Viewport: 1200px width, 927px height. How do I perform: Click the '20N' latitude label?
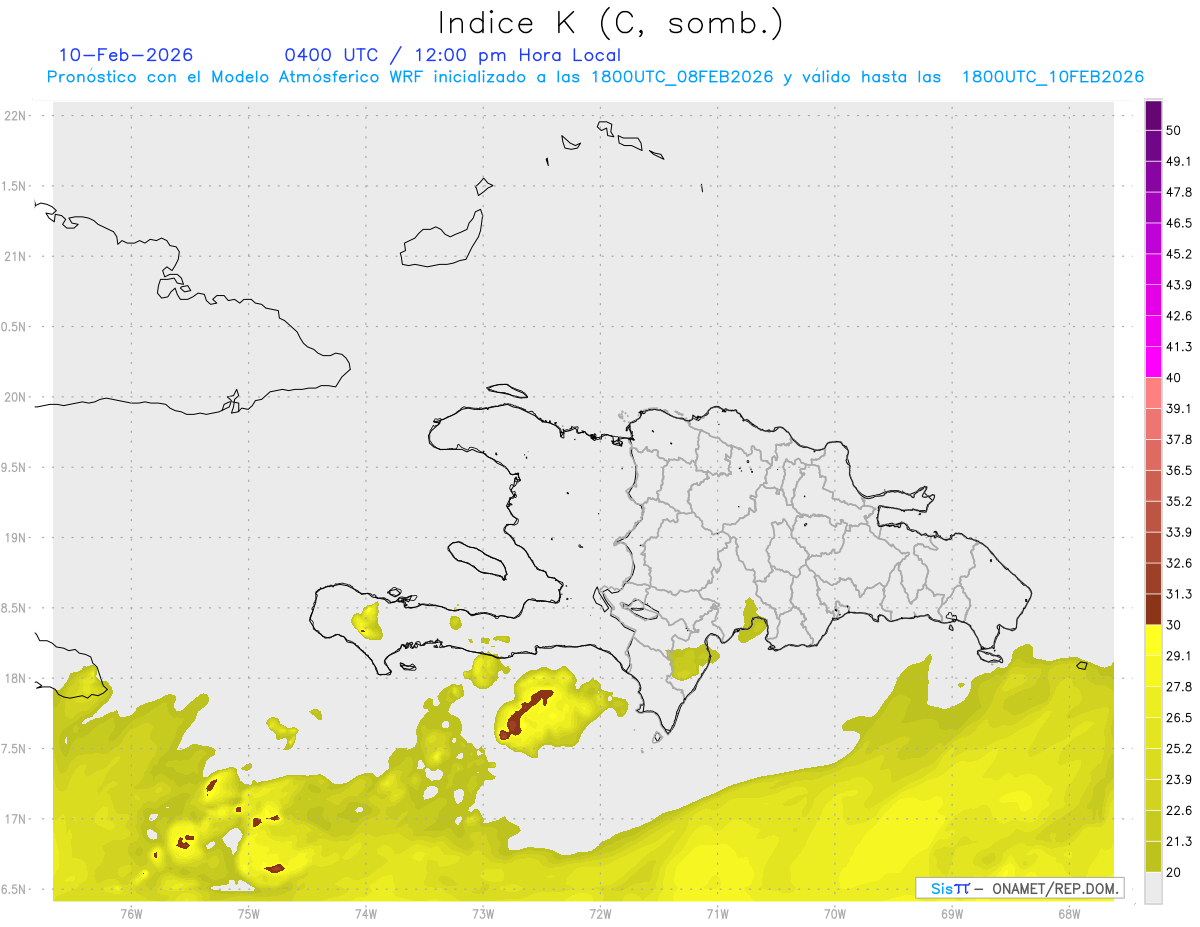15,397
